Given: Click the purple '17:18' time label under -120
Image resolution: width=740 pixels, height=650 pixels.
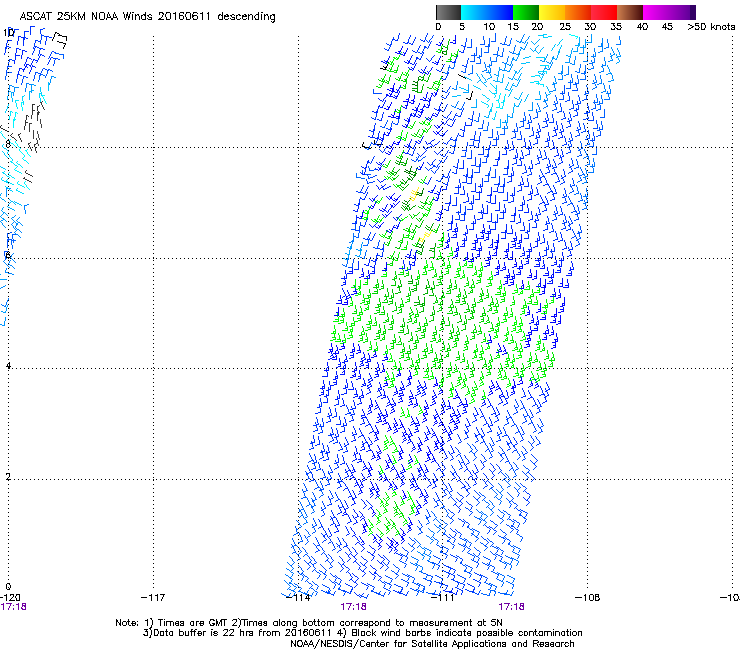Looking at the screenshot, I should tap(13, 607).
